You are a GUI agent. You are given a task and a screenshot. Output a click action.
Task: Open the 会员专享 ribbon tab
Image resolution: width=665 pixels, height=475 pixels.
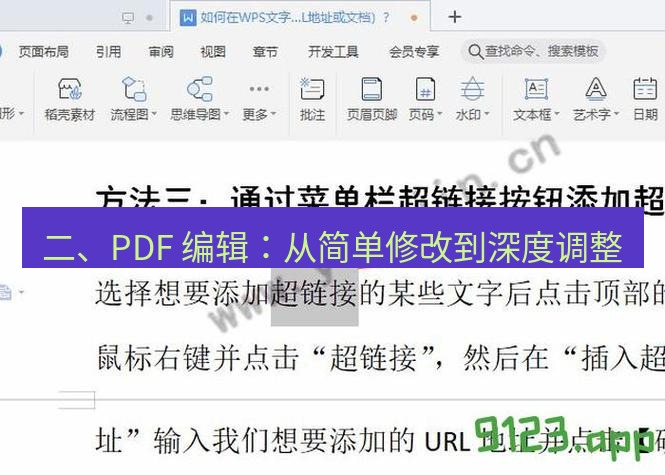(414, 52)
